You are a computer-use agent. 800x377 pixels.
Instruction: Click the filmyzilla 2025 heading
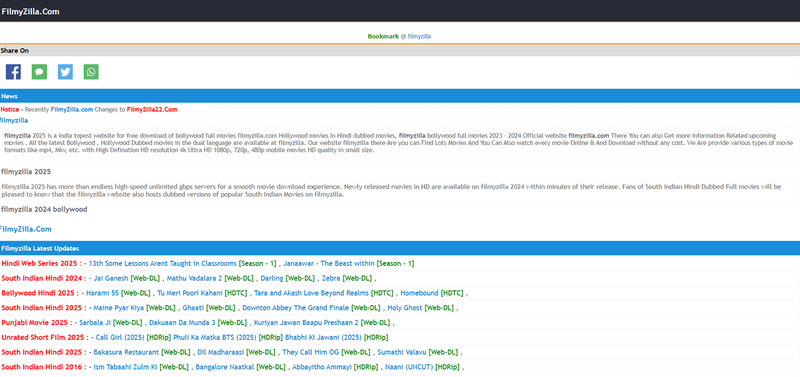26,172
